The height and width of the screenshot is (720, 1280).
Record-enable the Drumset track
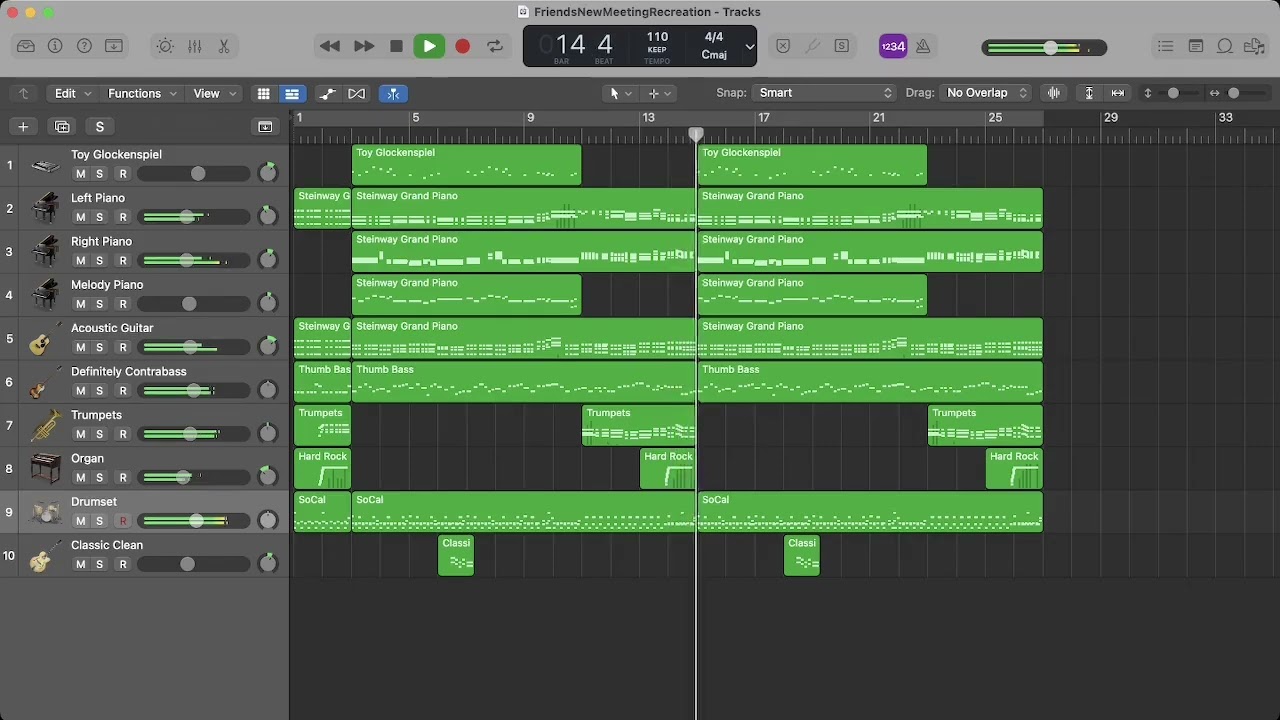click(123, 521)
